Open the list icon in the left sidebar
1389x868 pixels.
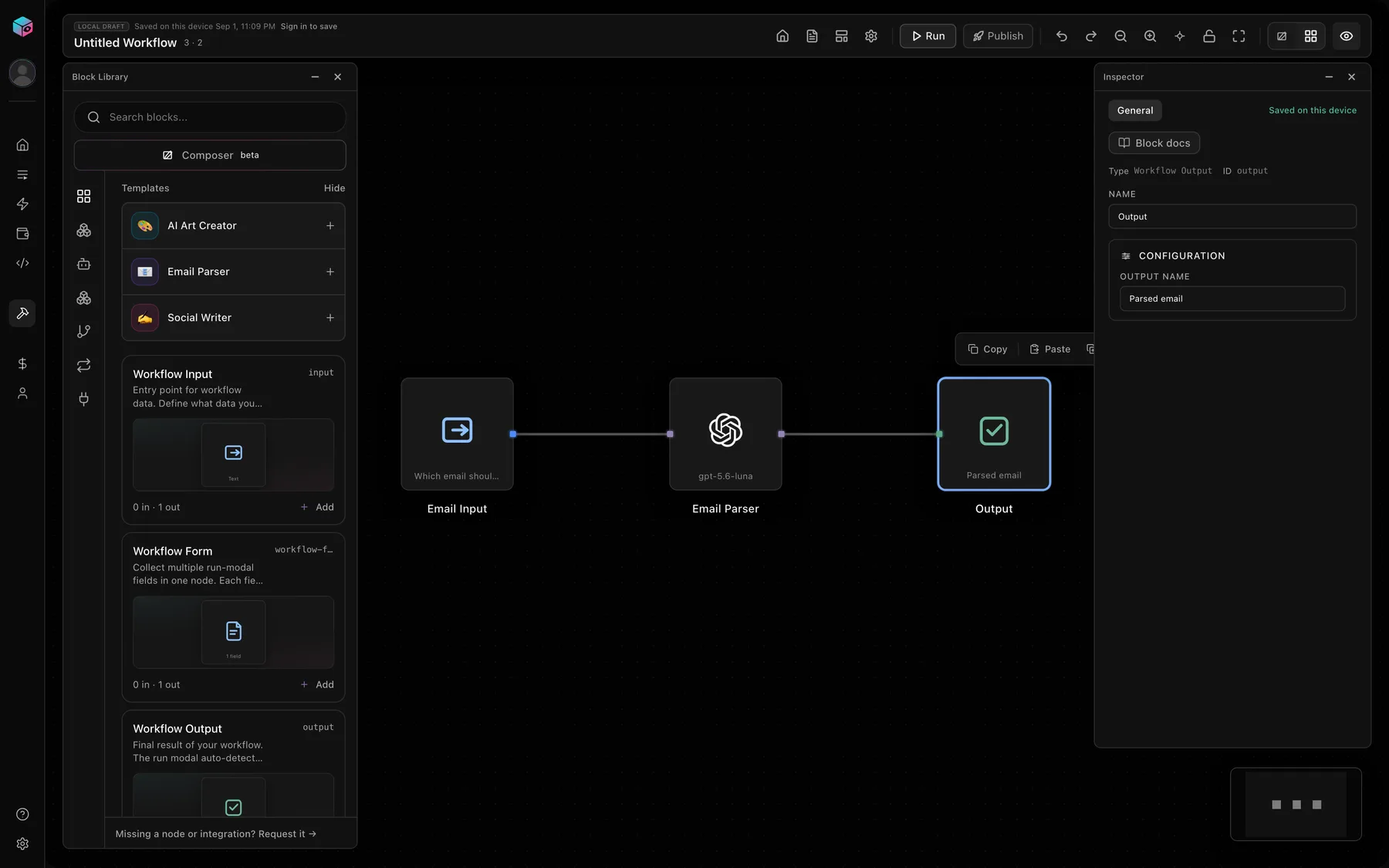click(x=22, y=174)
